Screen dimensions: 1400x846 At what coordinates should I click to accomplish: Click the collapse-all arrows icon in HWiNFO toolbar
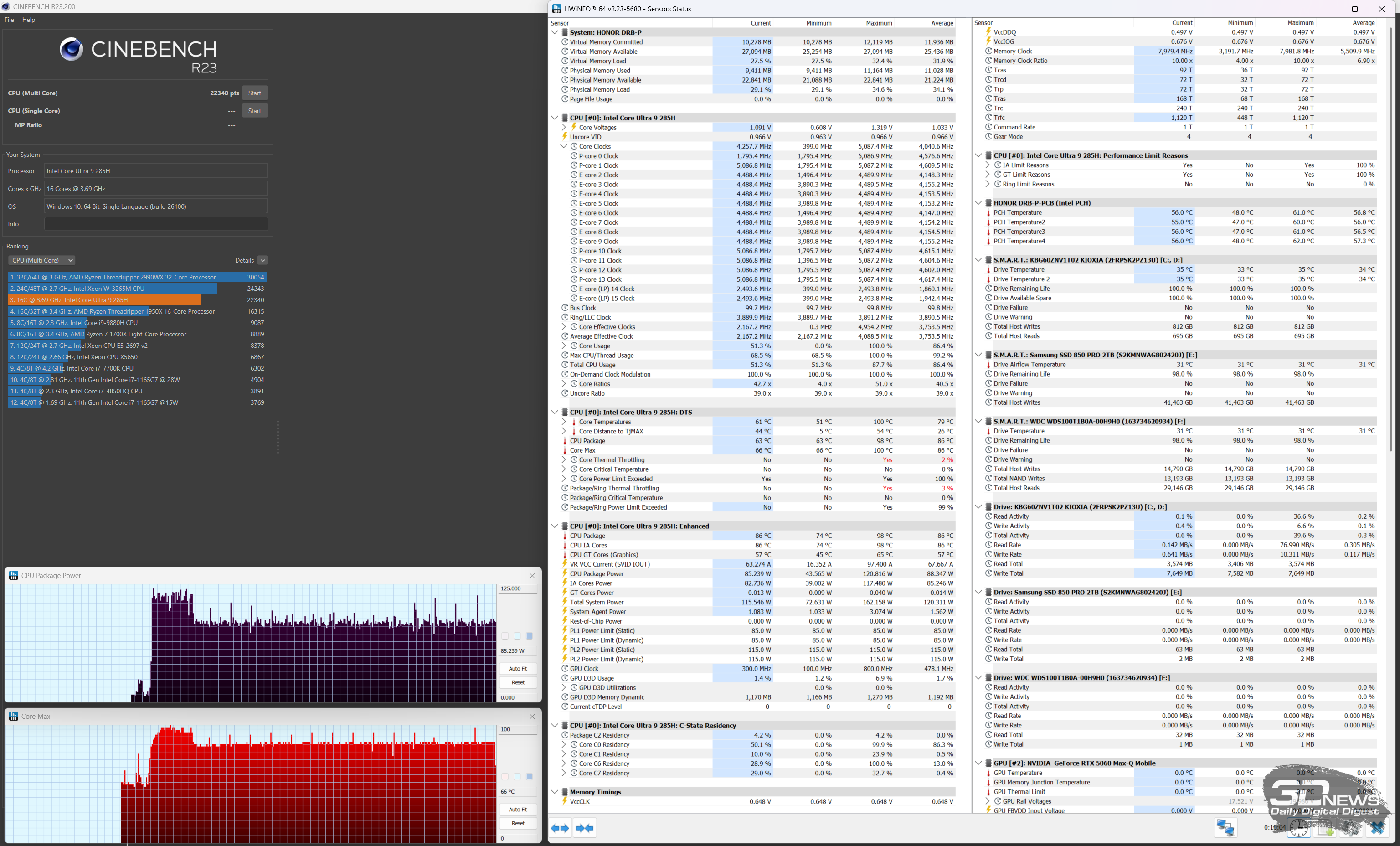585,828
